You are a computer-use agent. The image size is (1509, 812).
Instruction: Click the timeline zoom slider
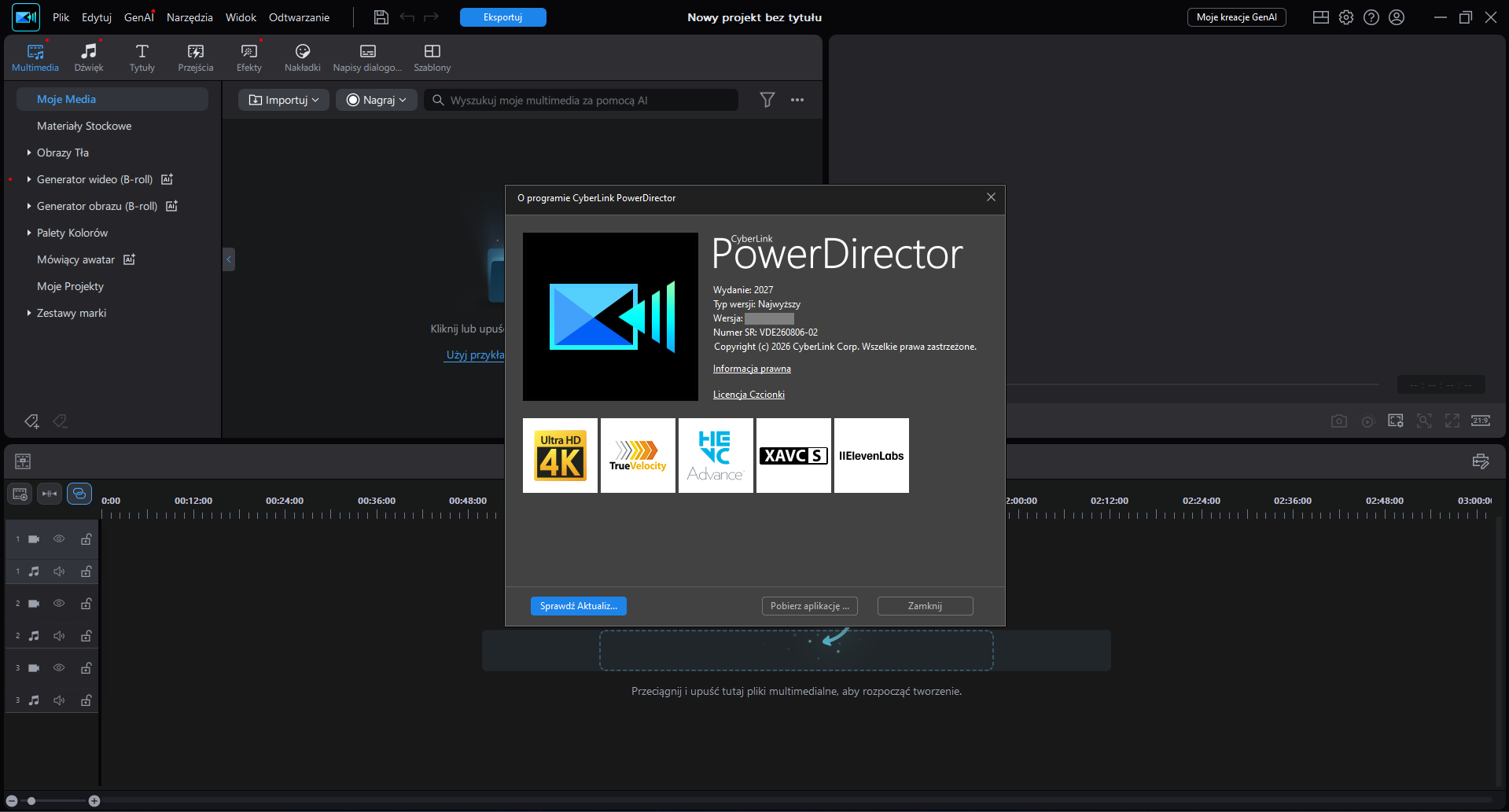53,801
